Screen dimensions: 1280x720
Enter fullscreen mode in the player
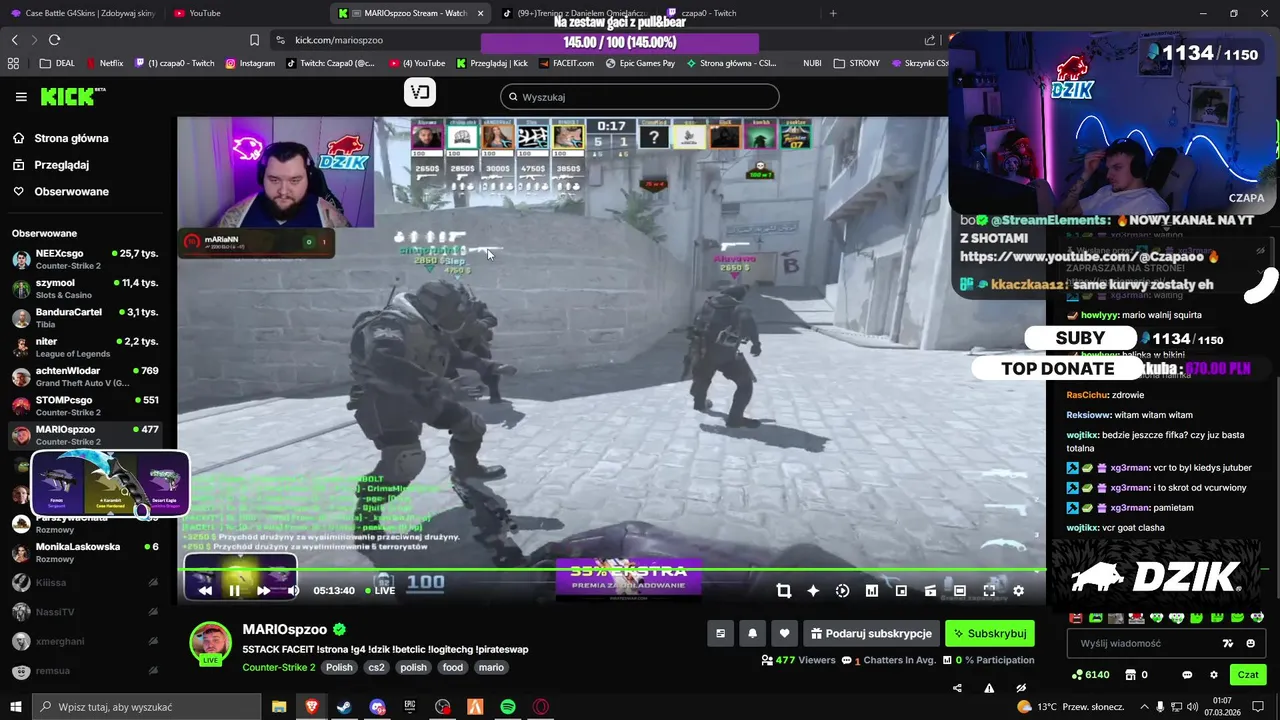point(989,591)
